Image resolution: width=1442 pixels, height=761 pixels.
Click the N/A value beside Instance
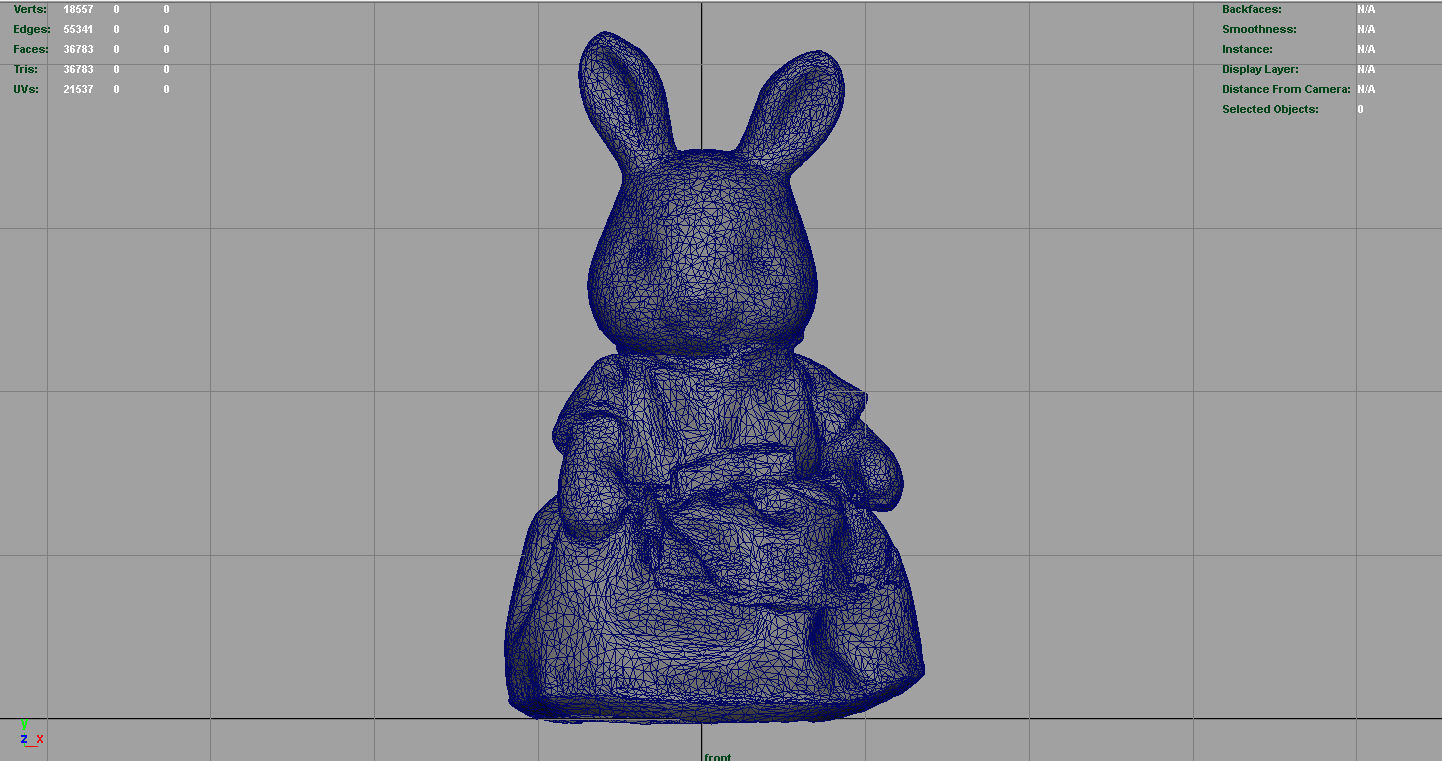(1366, 49)
